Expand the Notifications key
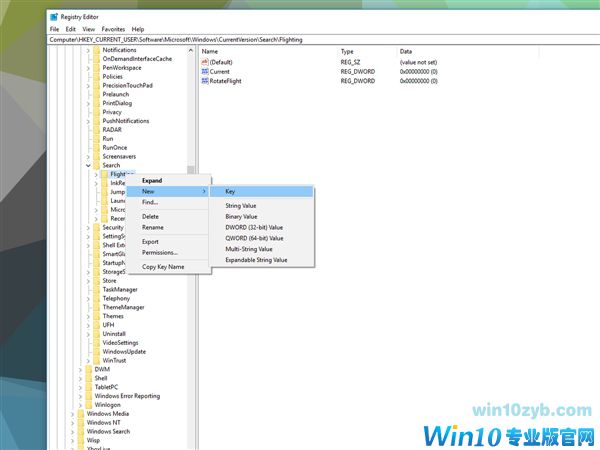The height and width of the screenshot is (450, 600). (88, 50)
